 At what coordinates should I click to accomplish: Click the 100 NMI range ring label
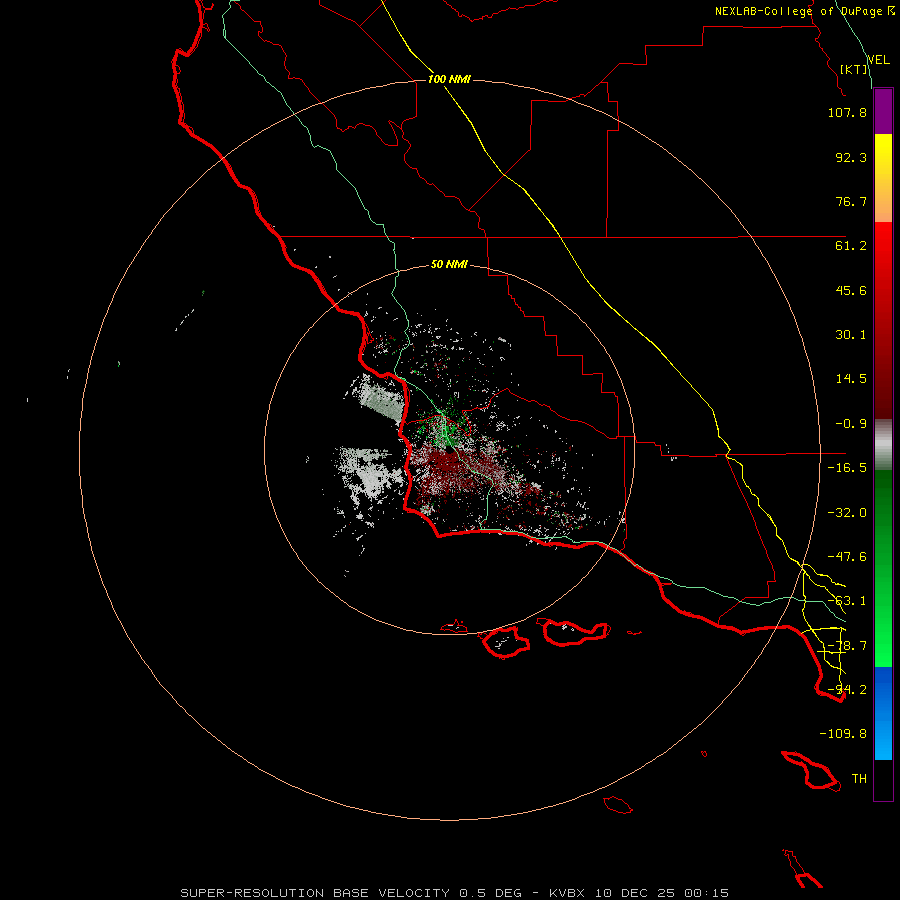click(x=449, y=79)
